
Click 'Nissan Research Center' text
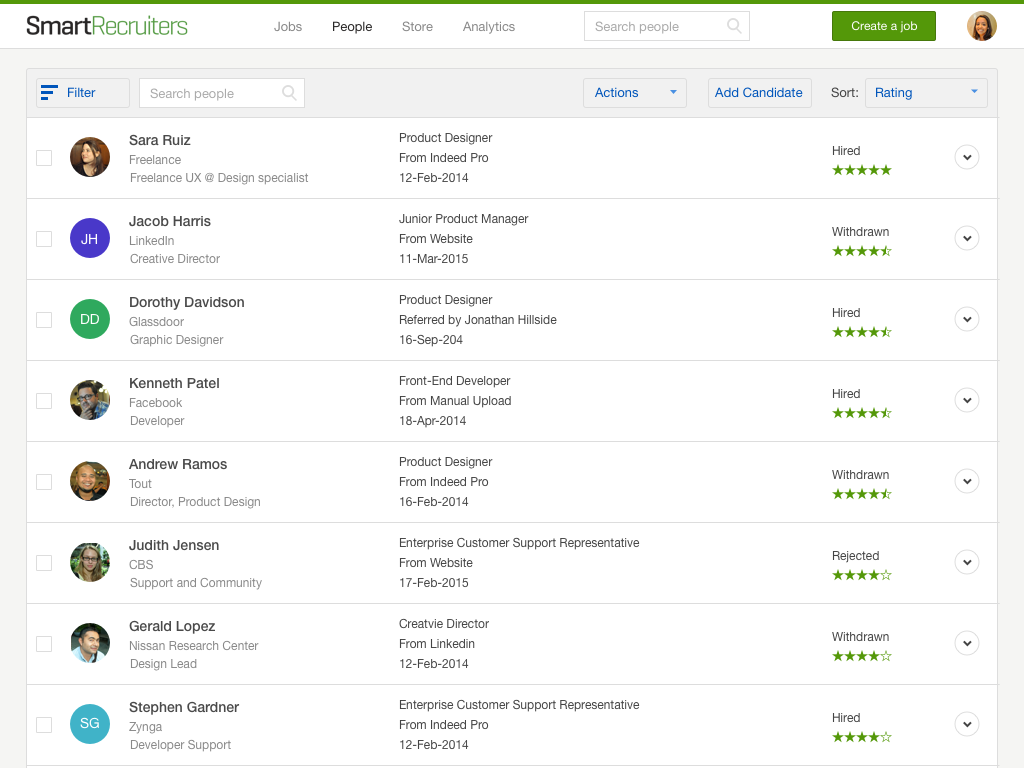[x=193, y=646]
